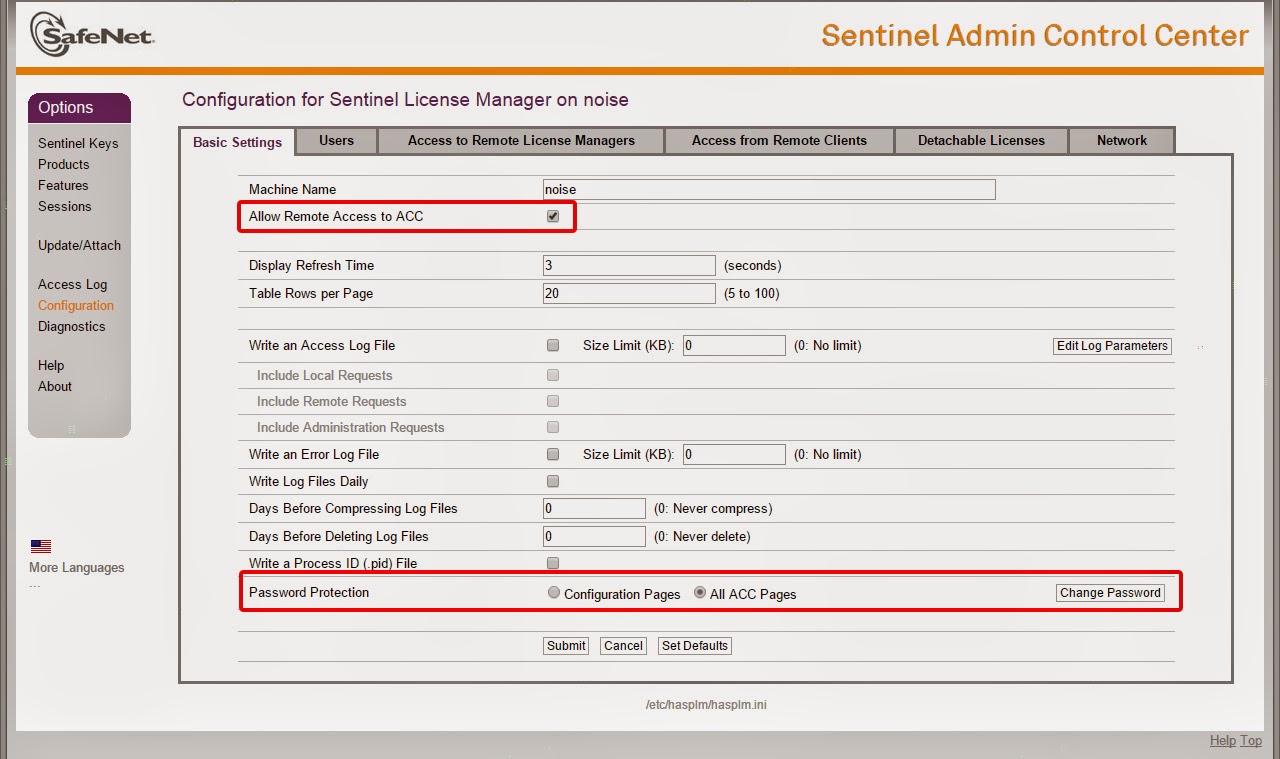Click the Help link in the footer
This screenshot has height=759, width=1280.
coord(1223,740)
